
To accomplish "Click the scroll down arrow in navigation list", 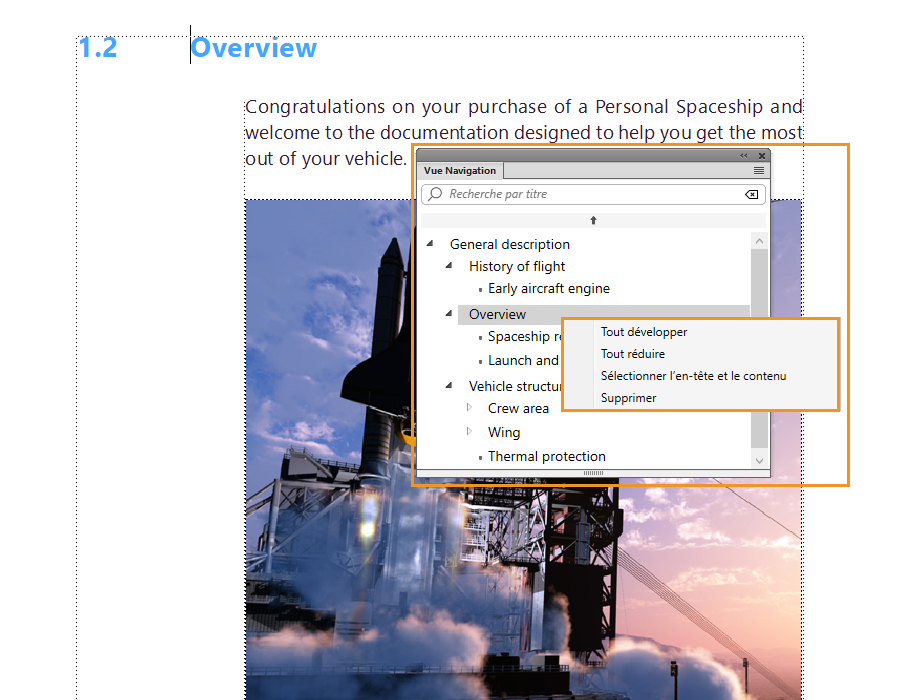I will pyautogui.click(x=759, y=460).
